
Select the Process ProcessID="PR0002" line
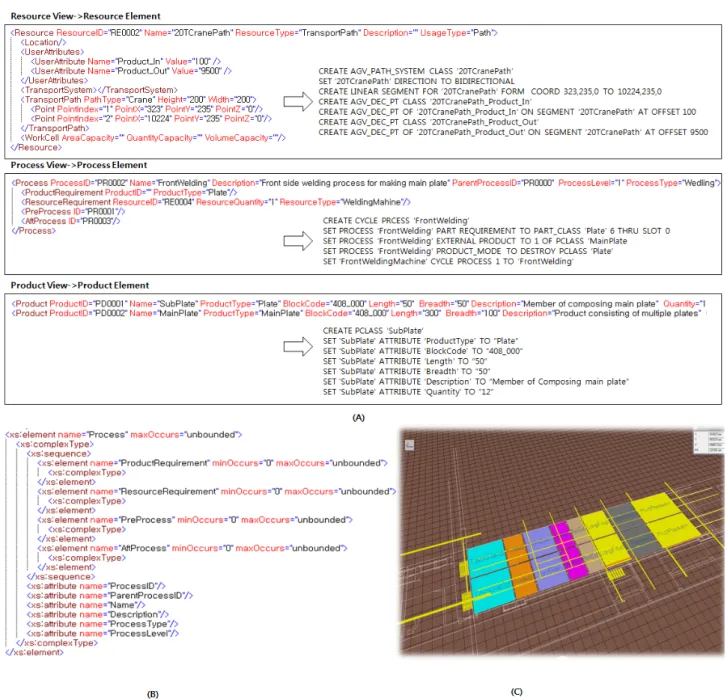366,183
